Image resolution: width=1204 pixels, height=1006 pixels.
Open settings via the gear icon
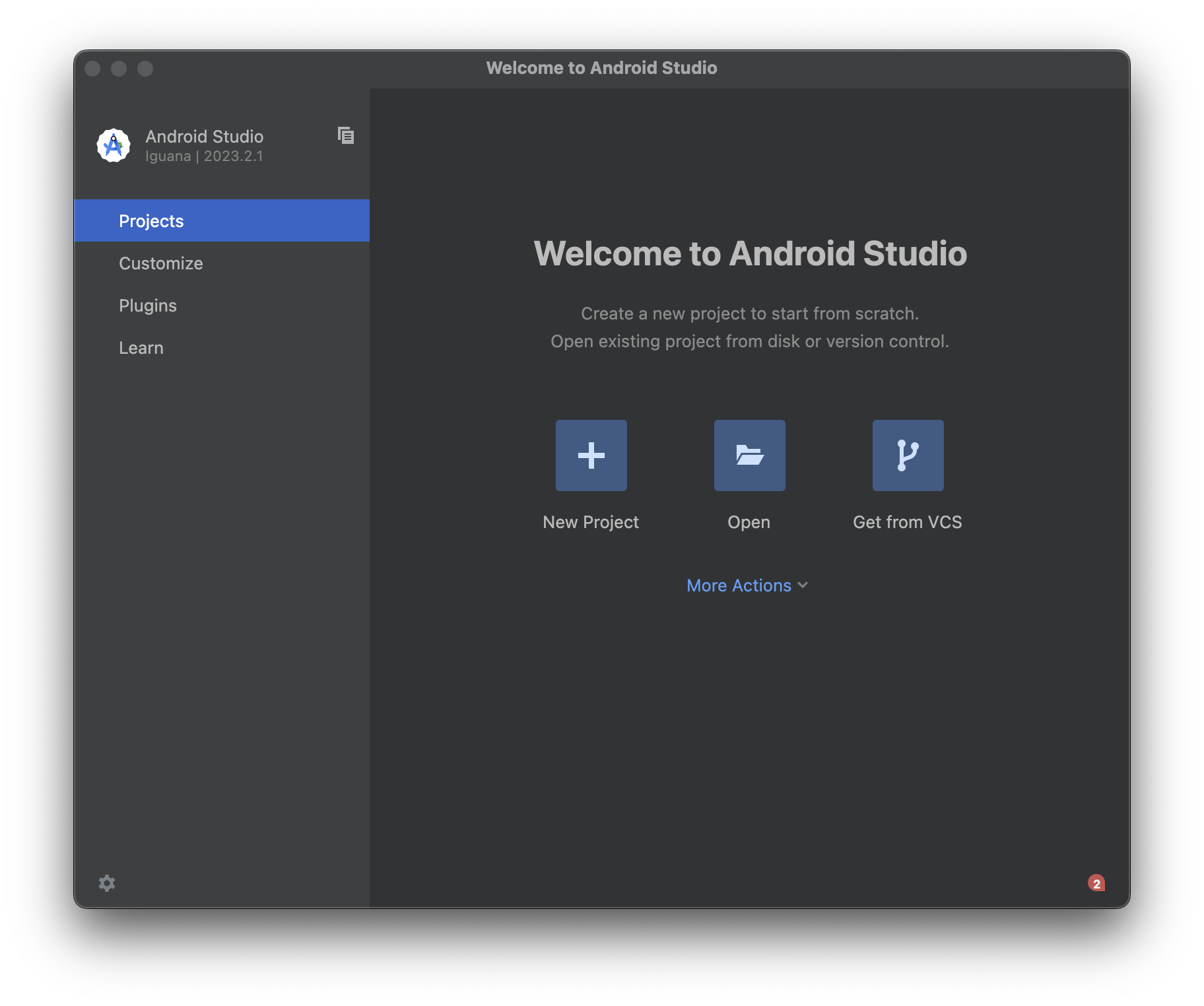[x=106, y=883]
